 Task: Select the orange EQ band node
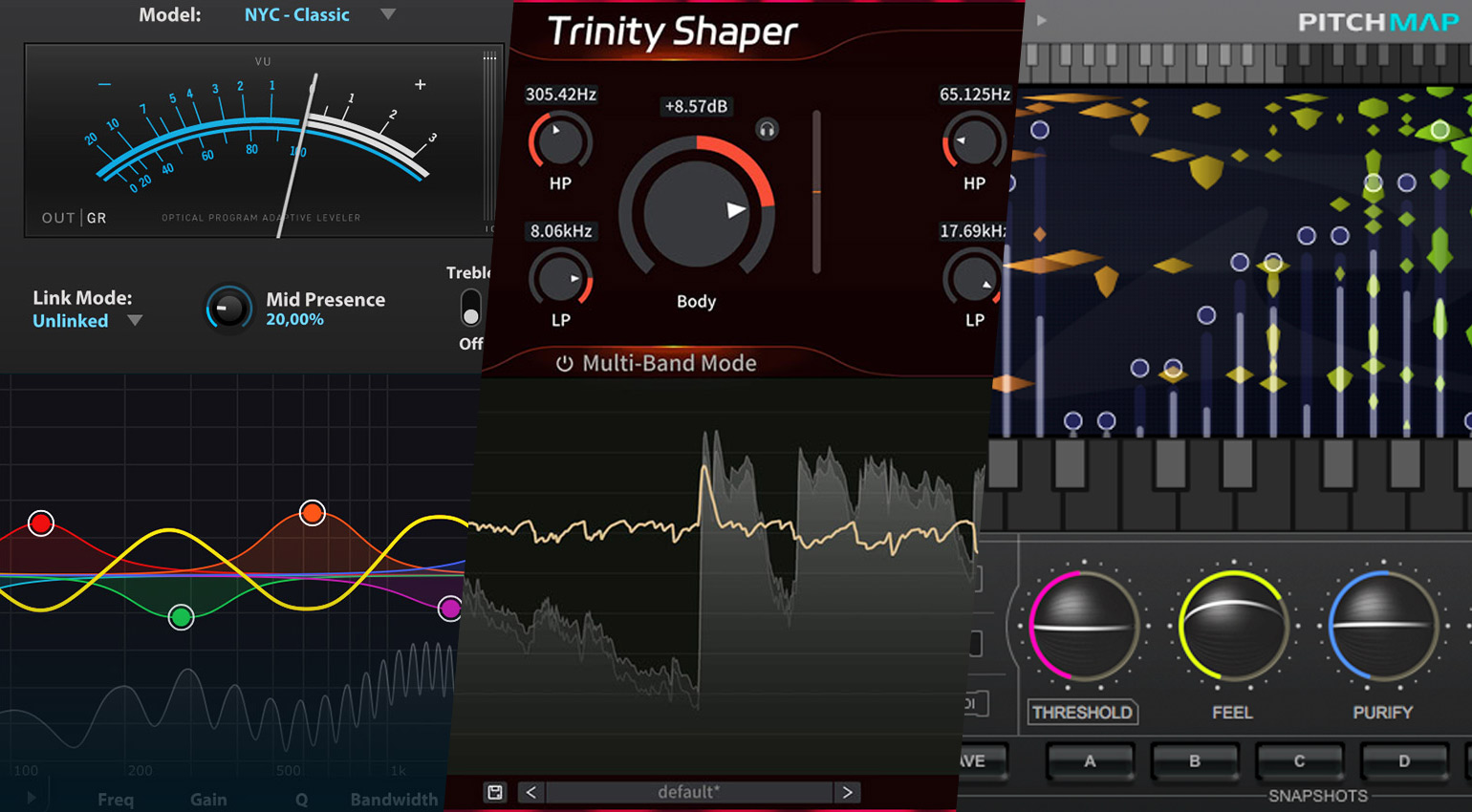coord(312,513)
